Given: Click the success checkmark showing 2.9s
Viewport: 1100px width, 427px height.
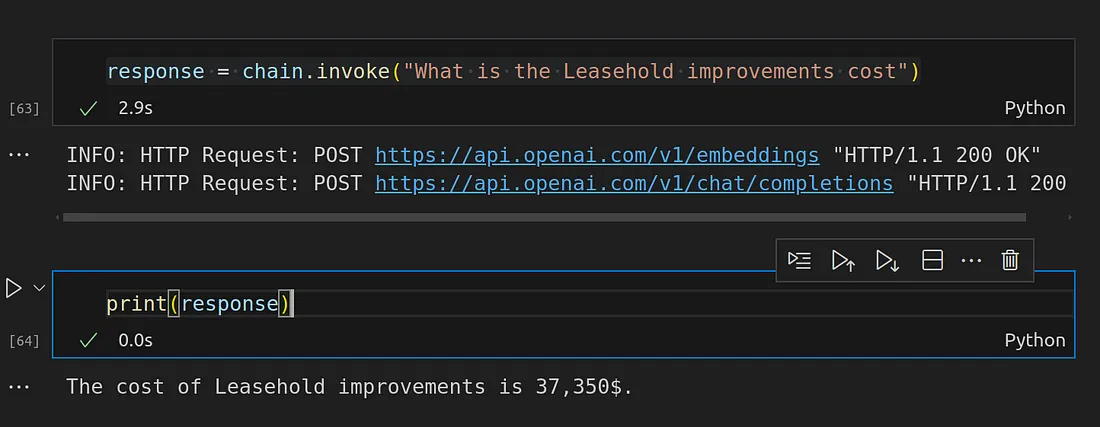Looking at the screenshot, I should tap(88, 109).
